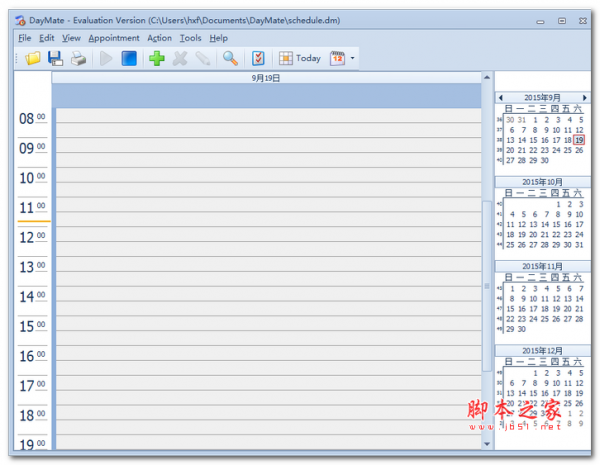This screenshot has height=465, width=600.
Task: Click the 13 00 hour label
Action: [33, 267]
